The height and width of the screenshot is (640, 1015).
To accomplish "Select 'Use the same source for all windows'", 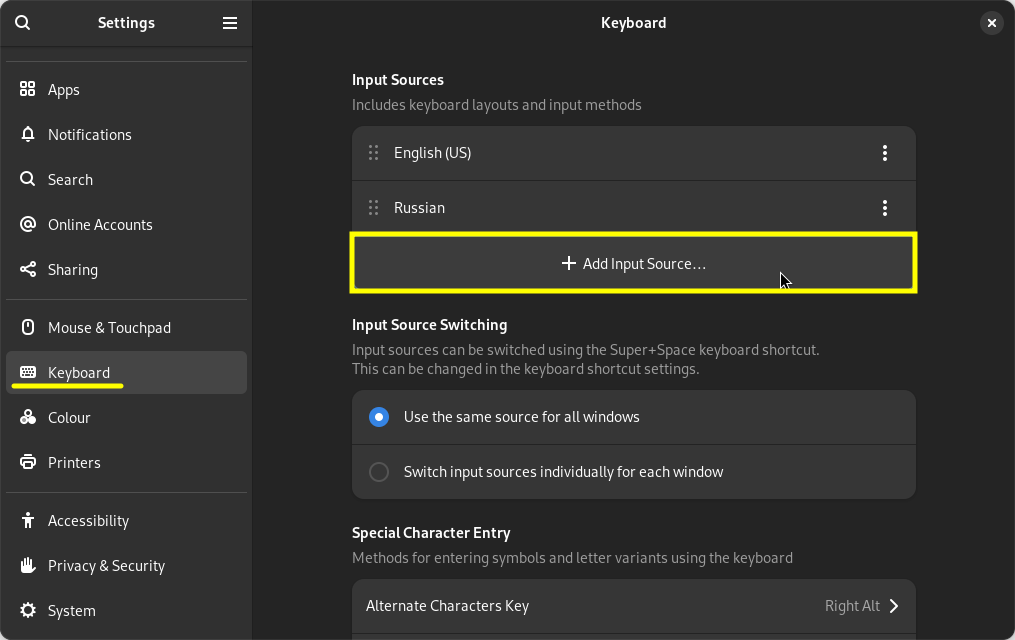I will (379, 417).
